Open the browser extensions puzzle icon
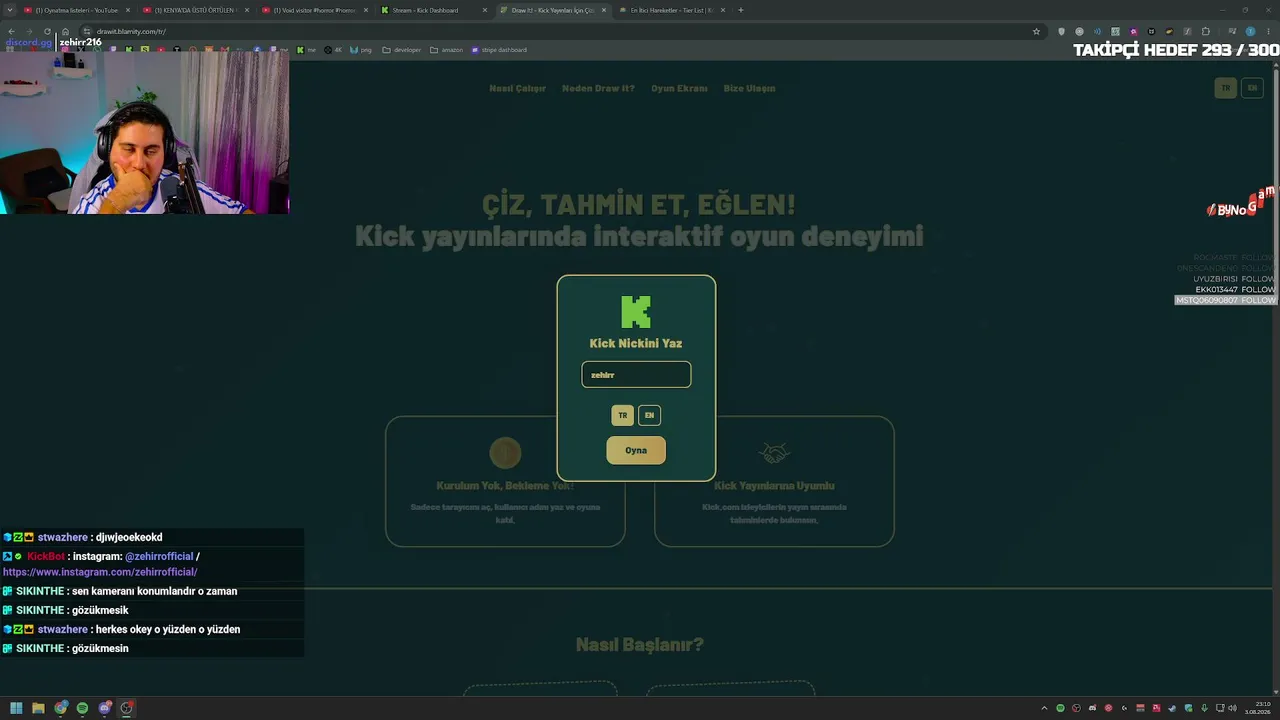Image resolution: width=1280 pixels, height=720 pixels. tap(1205, 31)
